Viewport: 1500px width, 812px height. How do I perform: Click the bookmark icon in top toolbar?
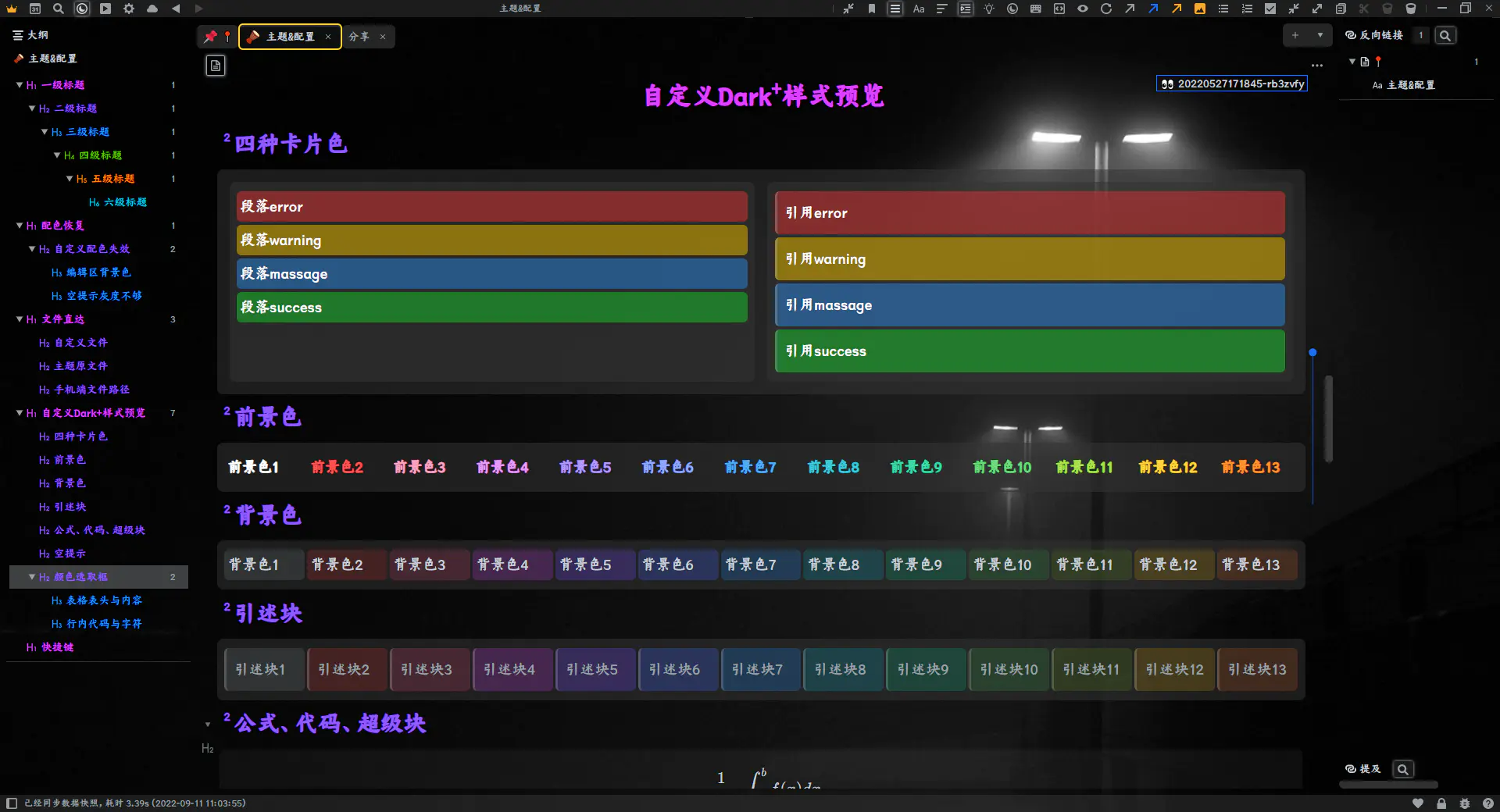point(872,9)
